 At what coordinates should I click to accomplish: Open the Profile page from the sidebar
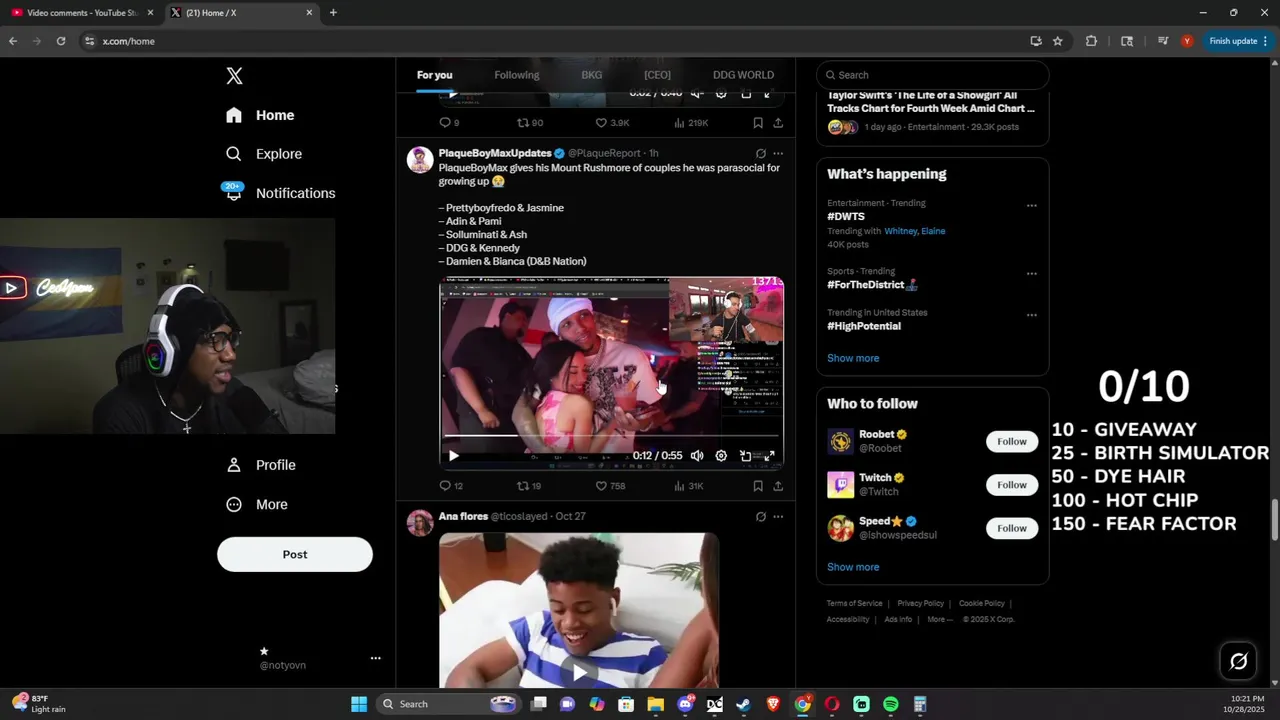click(x=262, y=465)
